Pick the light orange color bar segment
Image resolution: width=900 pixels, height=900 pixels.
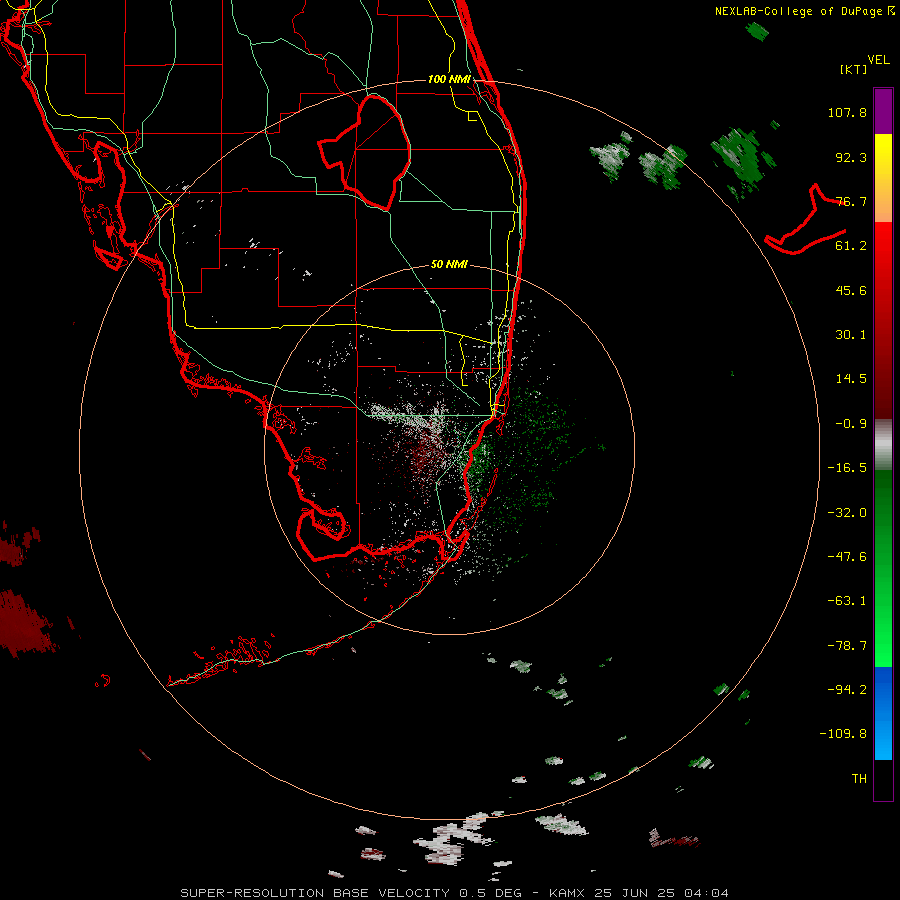click(883, 201)
